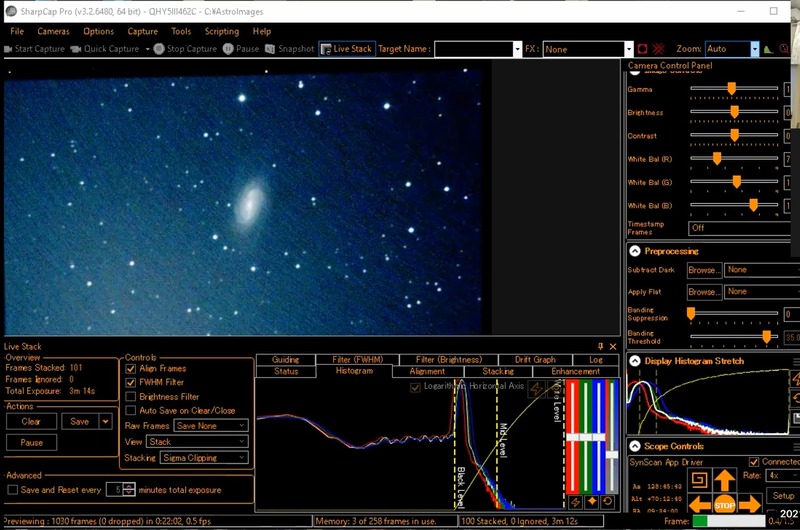Toggle the Live Stack toolbar button

coord(347,49)
